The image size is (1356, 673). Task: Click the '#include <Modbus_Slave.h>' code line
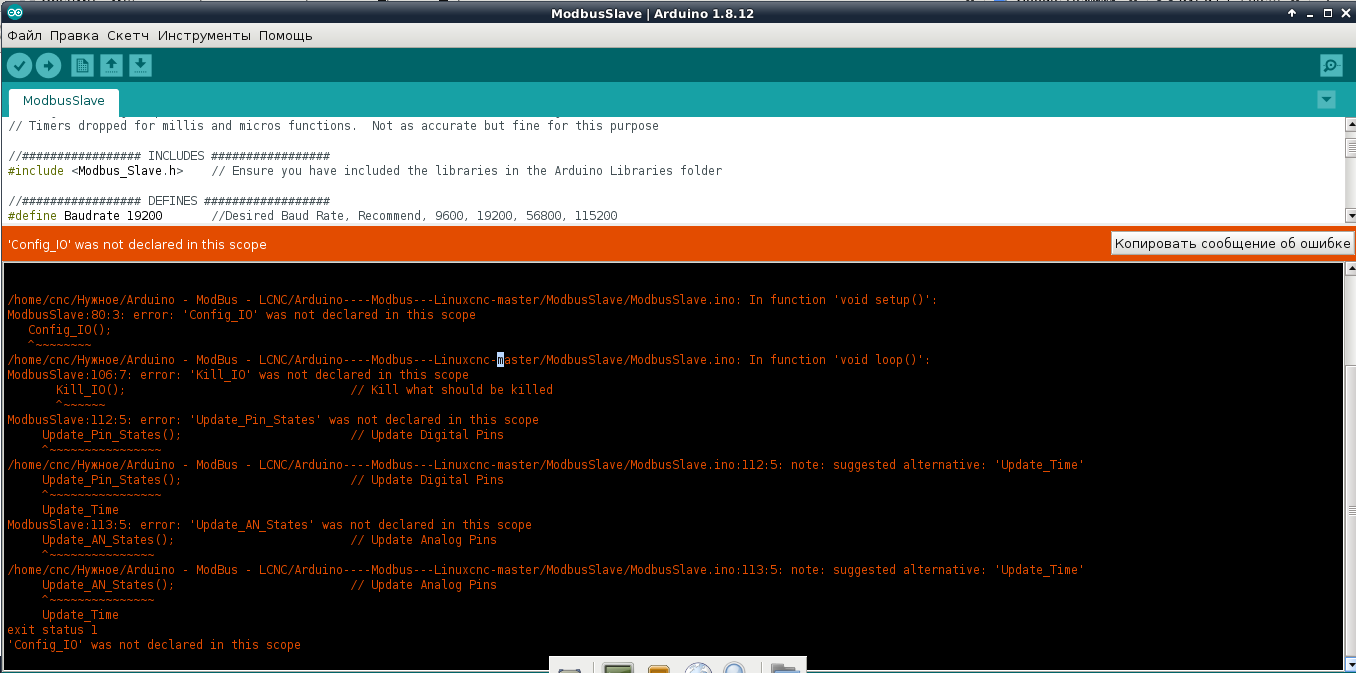365,170
